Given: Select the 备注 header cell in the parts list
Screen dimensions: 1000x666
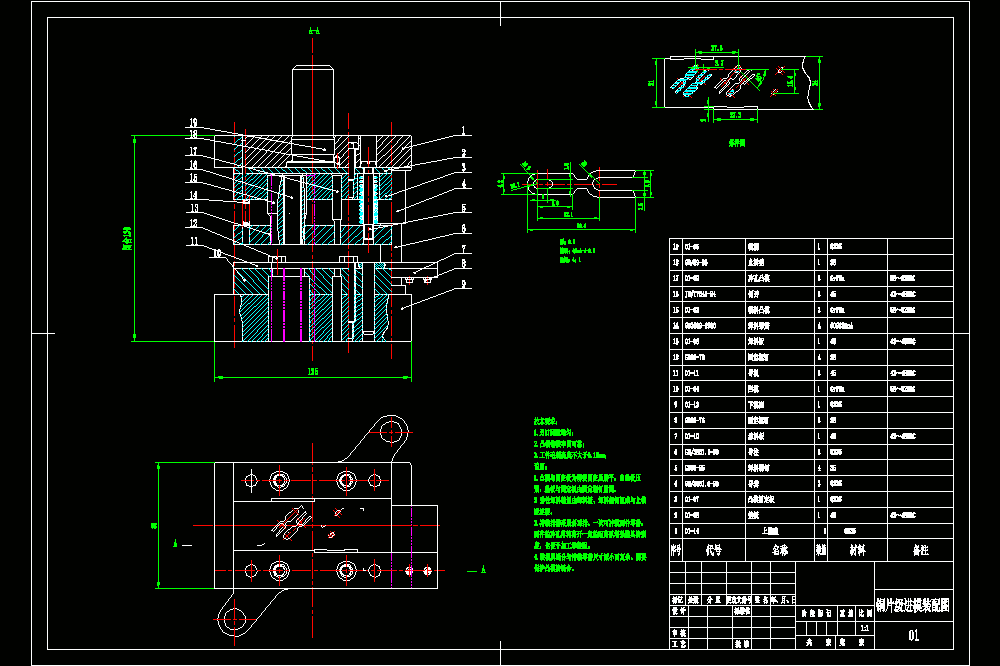Looking at the screenshot, I should click(920, 550).
